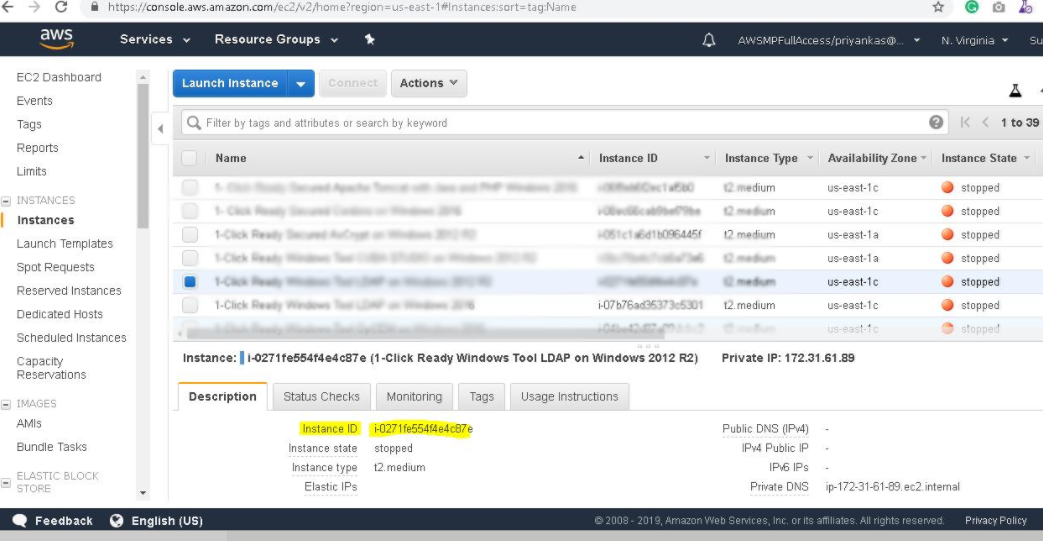Viewport: 1043px width, 541px height.
Task: Check the instance with ID i-07b76ad35373c5301
Action: tap(190, 305)
